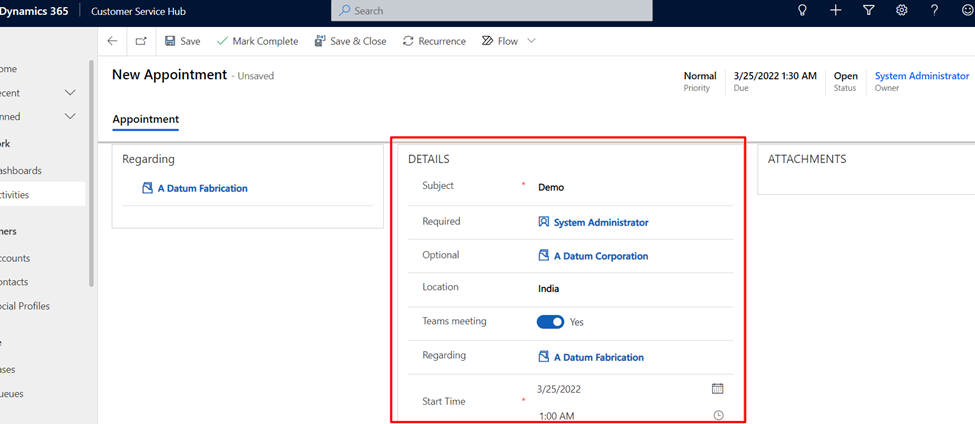Click the plus quick create icon
975x424 pixels.
coord(835,10)
